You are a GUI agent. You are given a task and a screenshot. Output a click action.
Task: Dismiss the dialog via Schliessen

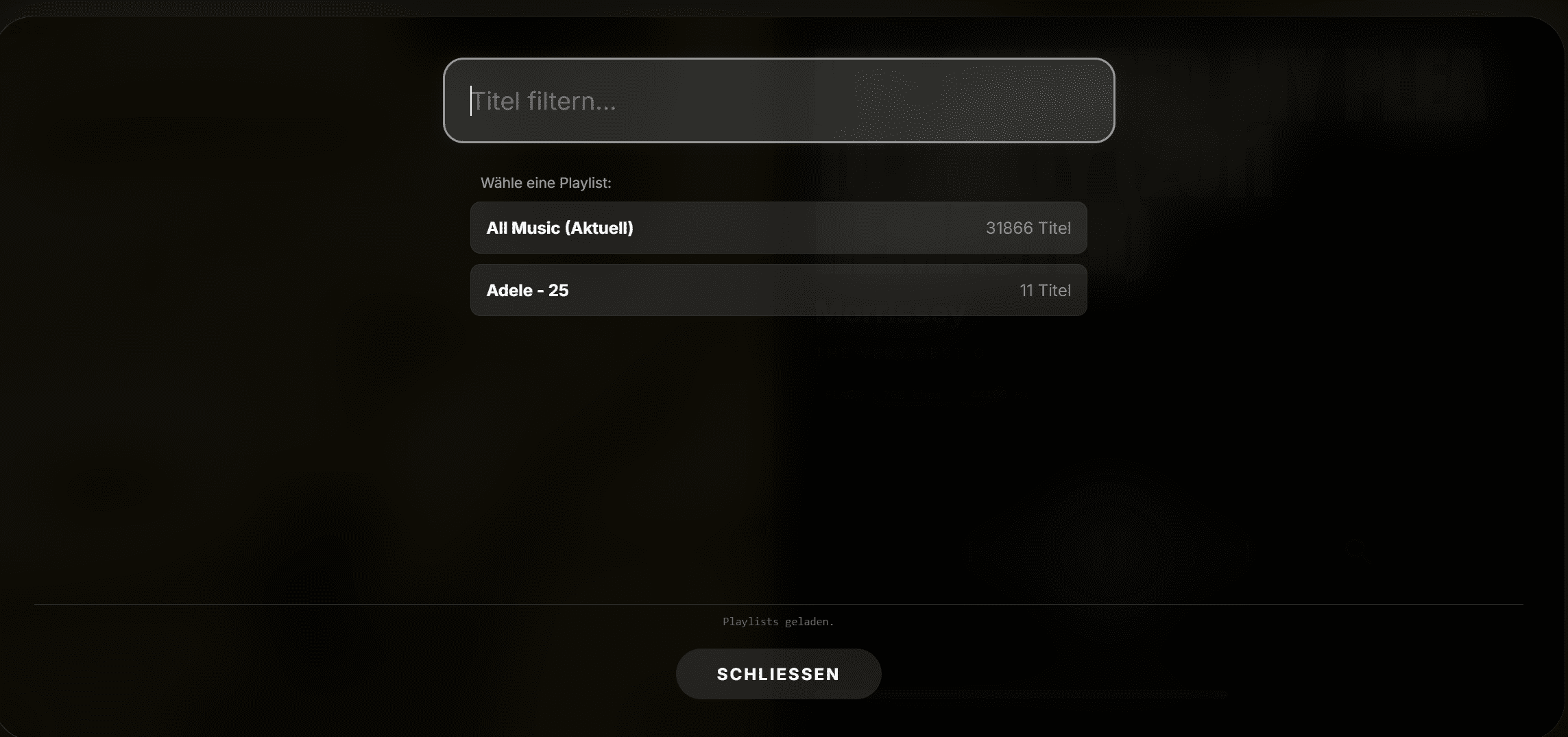pos(778,674)
